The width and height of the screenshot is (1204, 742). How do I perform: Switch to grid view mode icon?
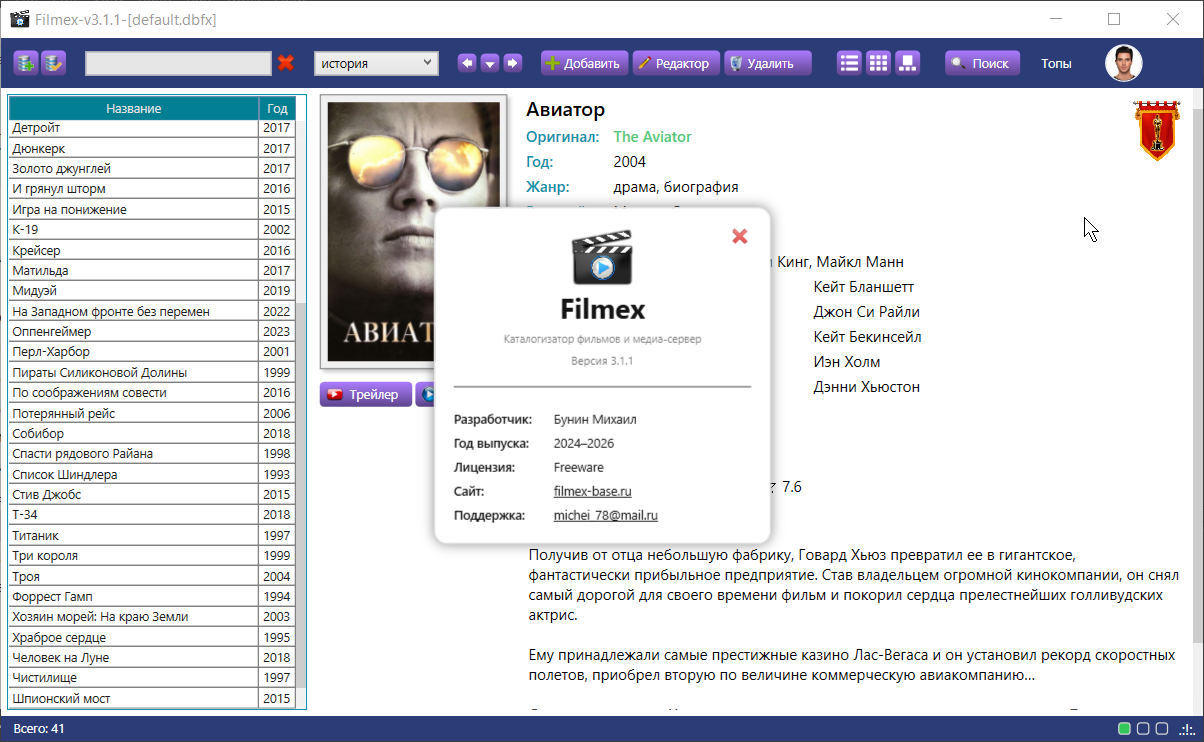[878, 63]
